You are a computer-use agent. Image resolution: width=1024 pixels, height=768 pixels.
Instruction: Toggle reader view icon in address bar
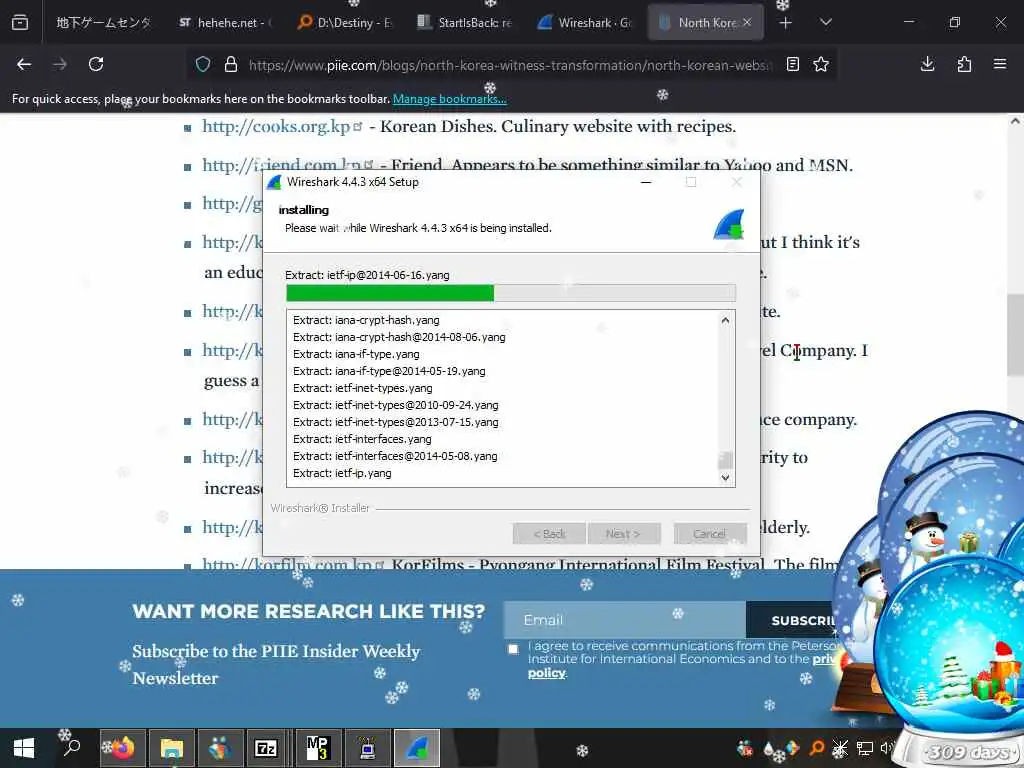click(x=793, y=64)
